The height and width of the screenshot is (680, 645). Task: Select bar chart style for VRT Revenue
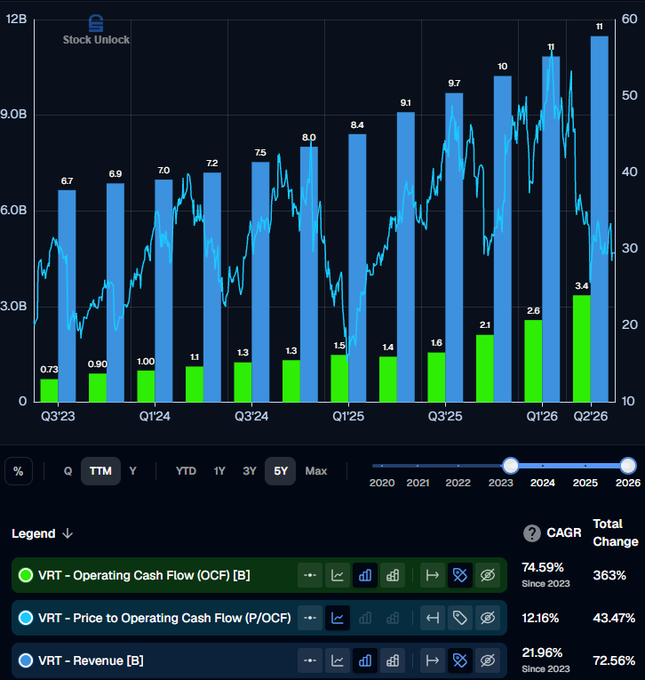tap(365, 660)
